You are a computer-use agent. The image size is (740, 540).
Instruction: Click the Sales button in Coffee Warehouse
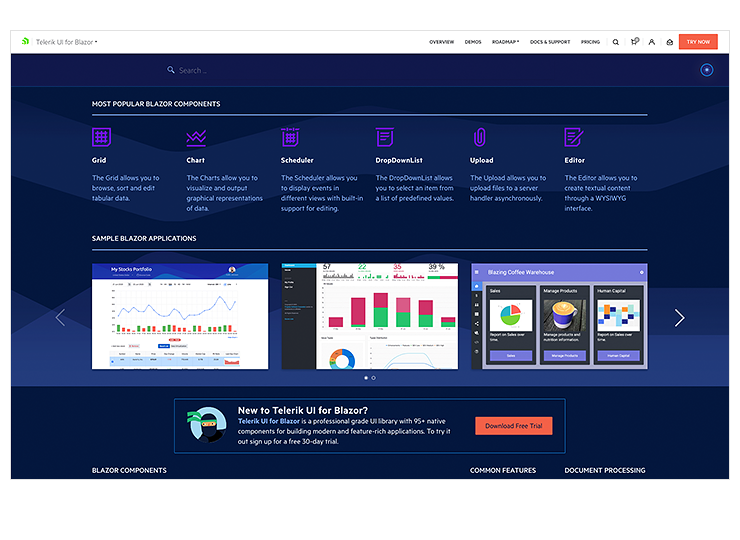pyautogui.click(x=511, y=355)
